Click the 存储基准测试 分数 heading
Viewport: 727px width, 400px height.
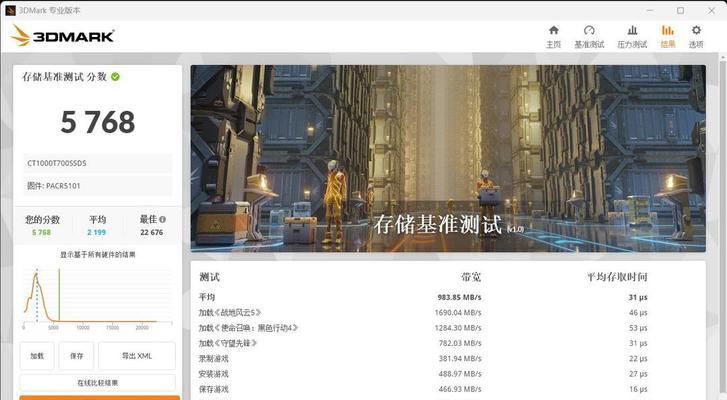[64, 77]
